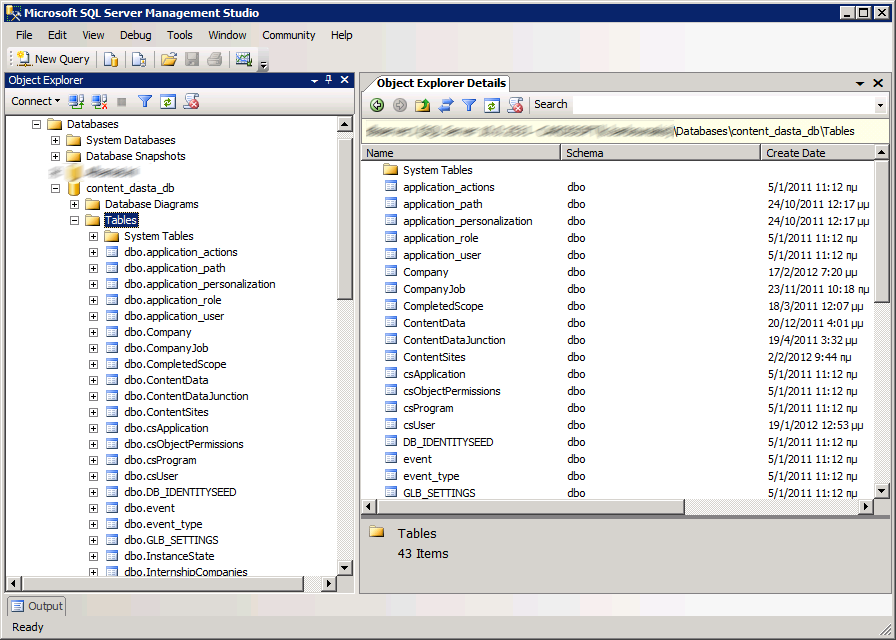The image size is (896, 640).
Task: Click the Stop icon in Object Explorer
Action: (121, 102)
